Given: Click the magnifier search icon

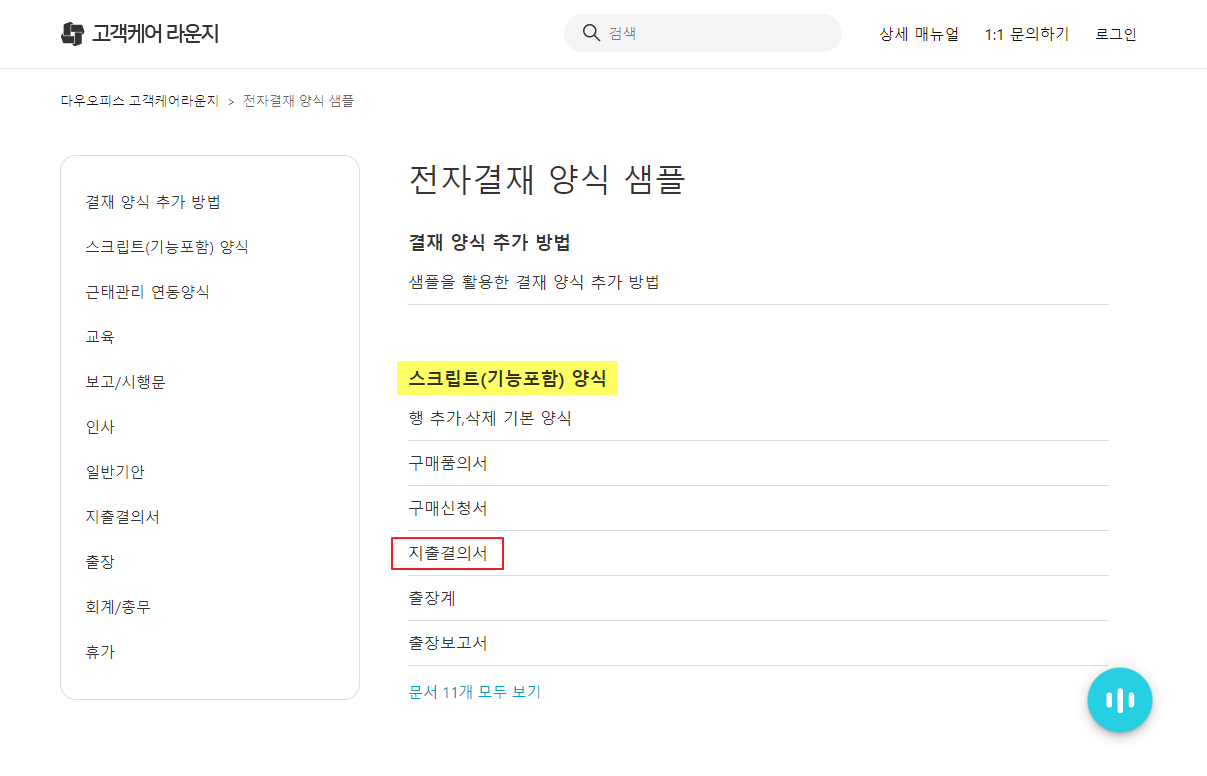Looking at the screenshot, I should 591,33.
